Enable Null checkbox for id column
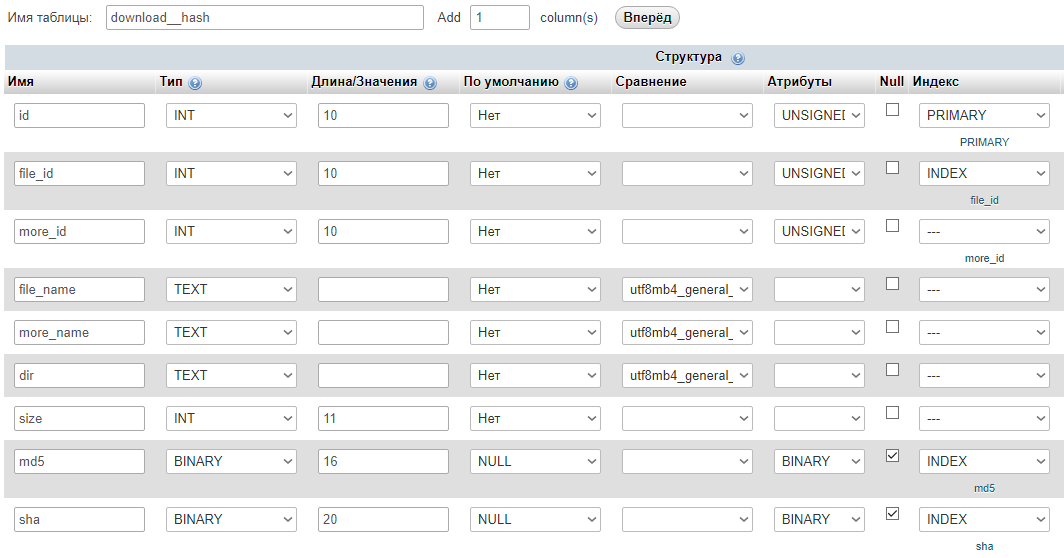Viewport: 1064px width, 558px height. (893, 110)
